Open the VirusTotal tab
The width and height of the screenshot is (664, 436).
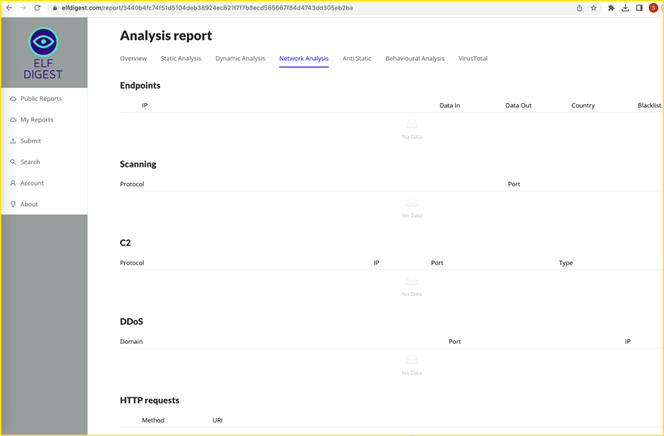coord(473,58)
